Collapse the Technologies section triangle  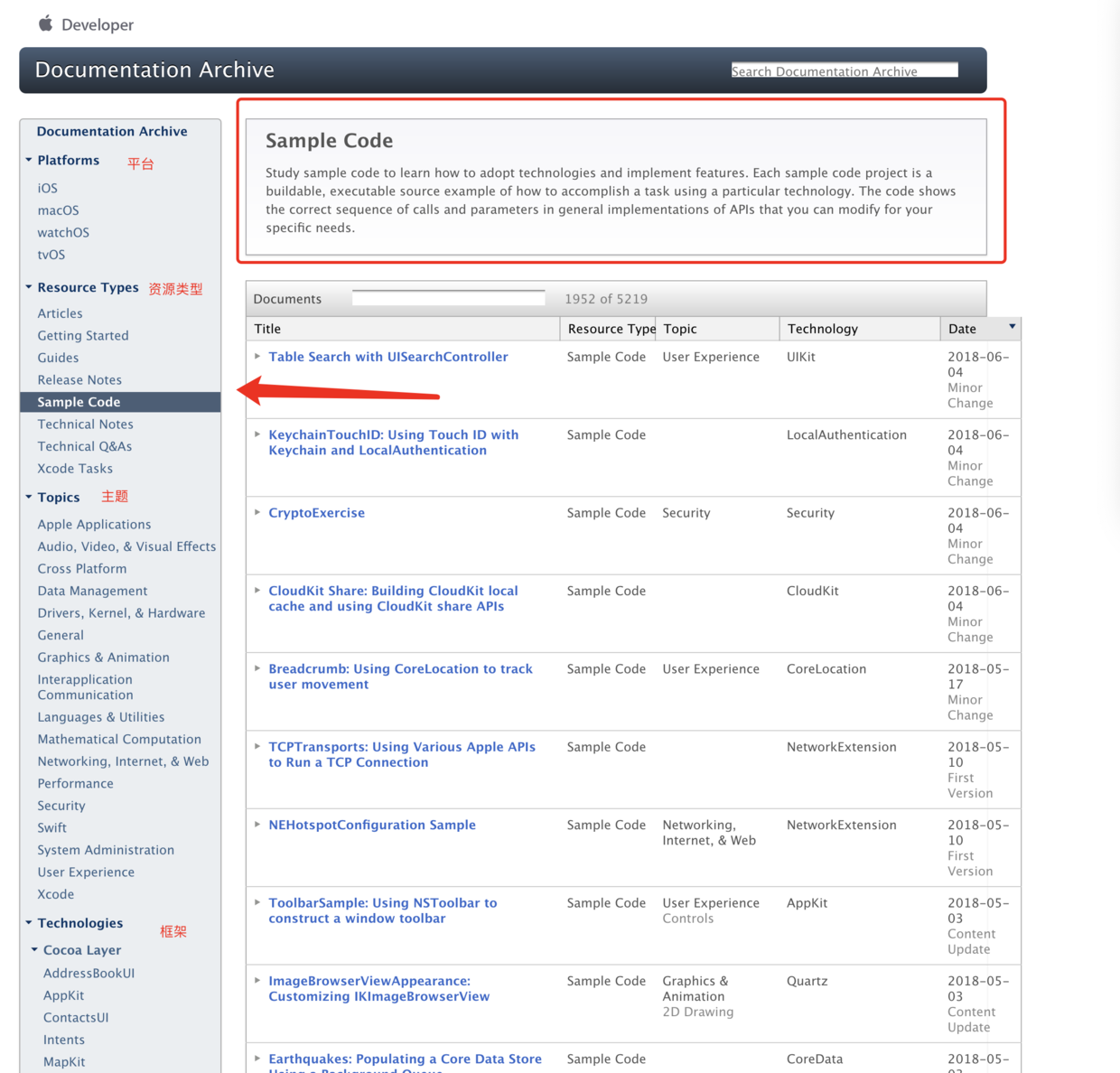29,922
